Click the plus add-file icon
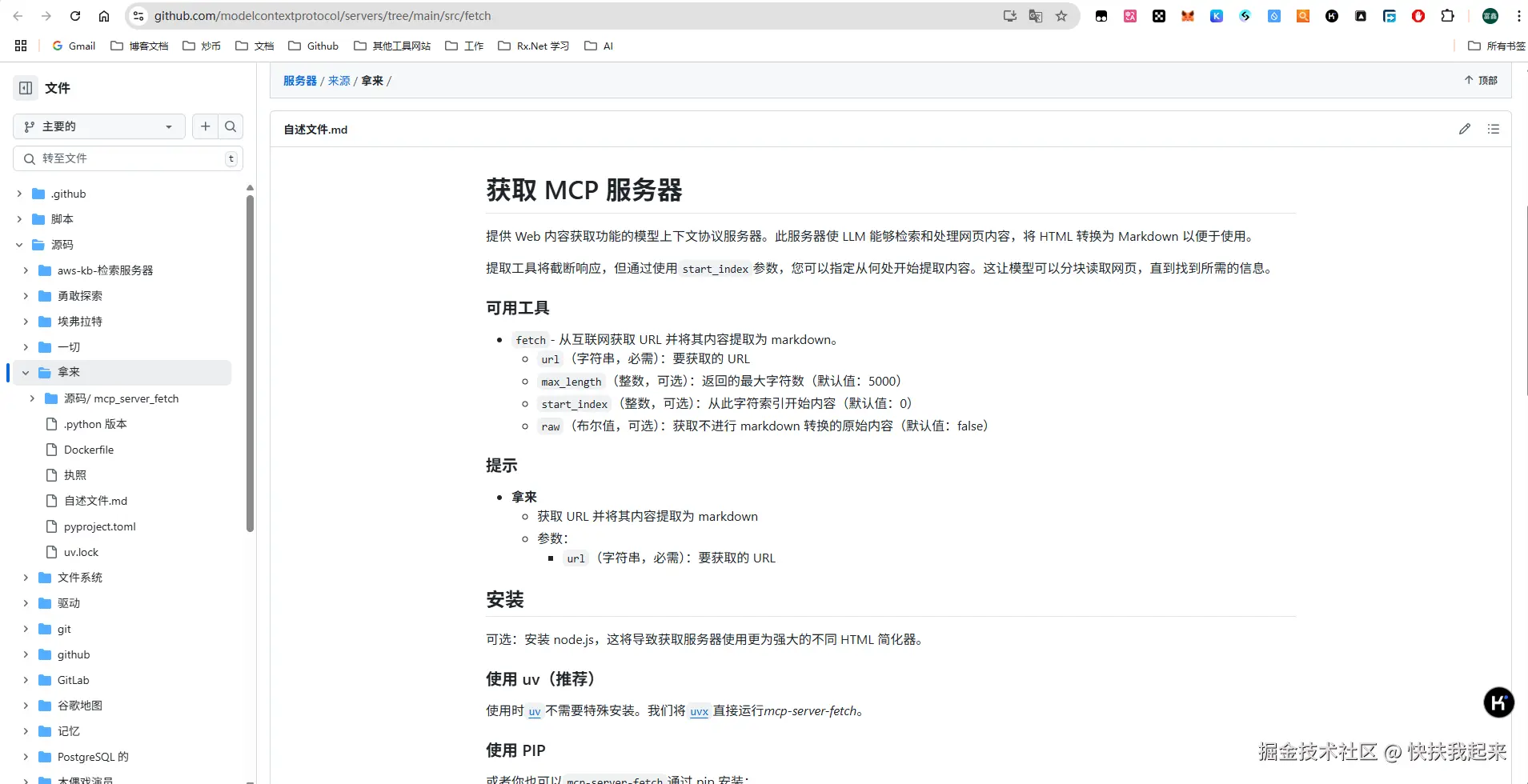This screenshot has height=784, width=1528. pyautogui.click(x=206, y=126)
